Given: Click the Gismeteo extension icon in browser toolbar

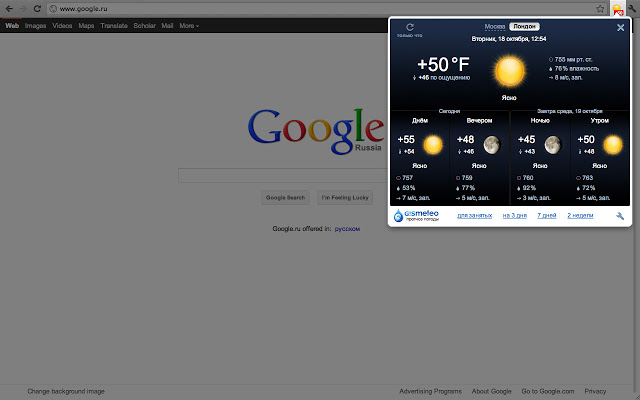Looking at the screenshot, I should click(618, 9).
